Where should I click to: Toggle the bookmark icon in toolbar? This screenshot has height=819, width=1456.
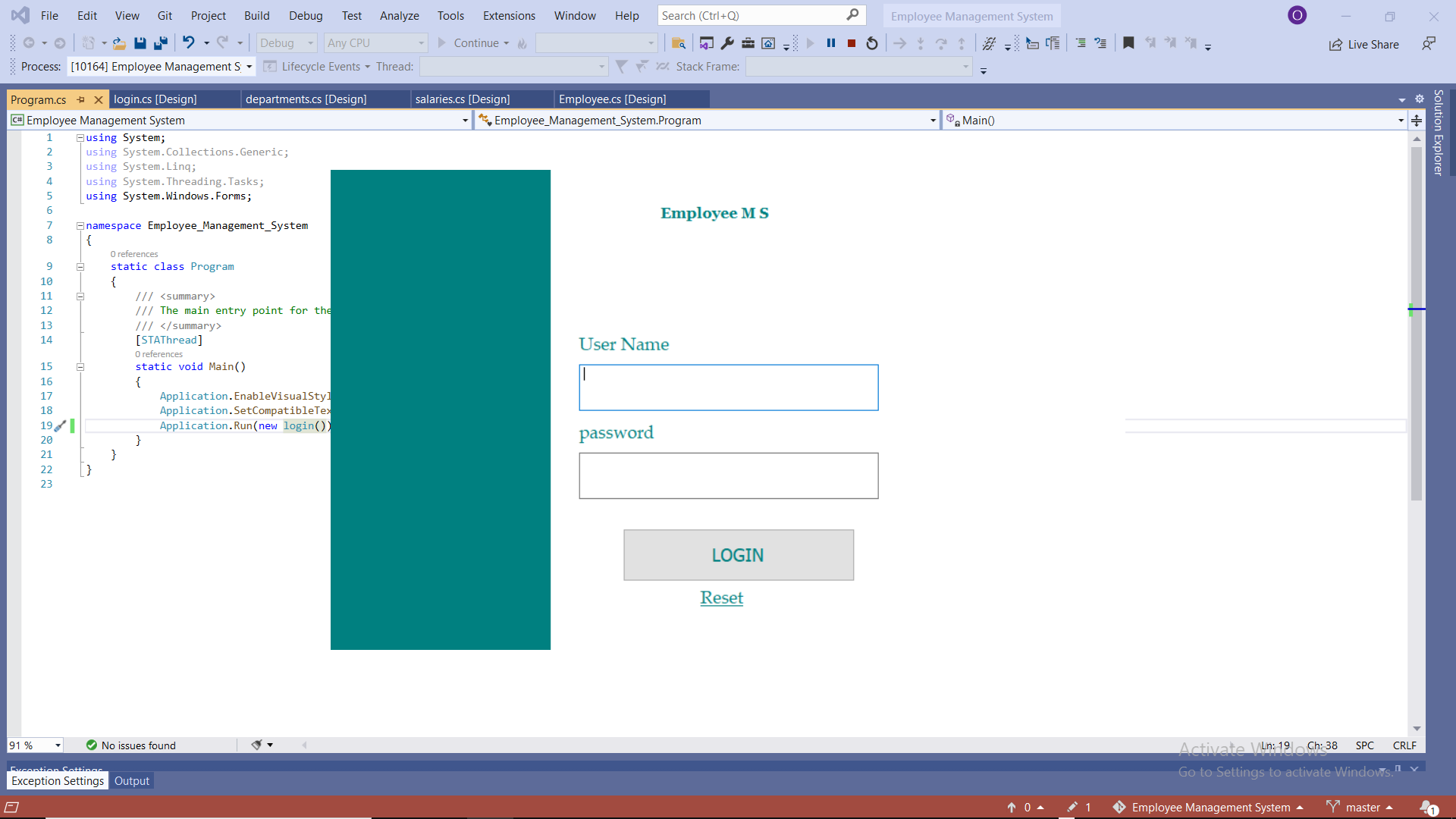click(x=1128, y=43)
